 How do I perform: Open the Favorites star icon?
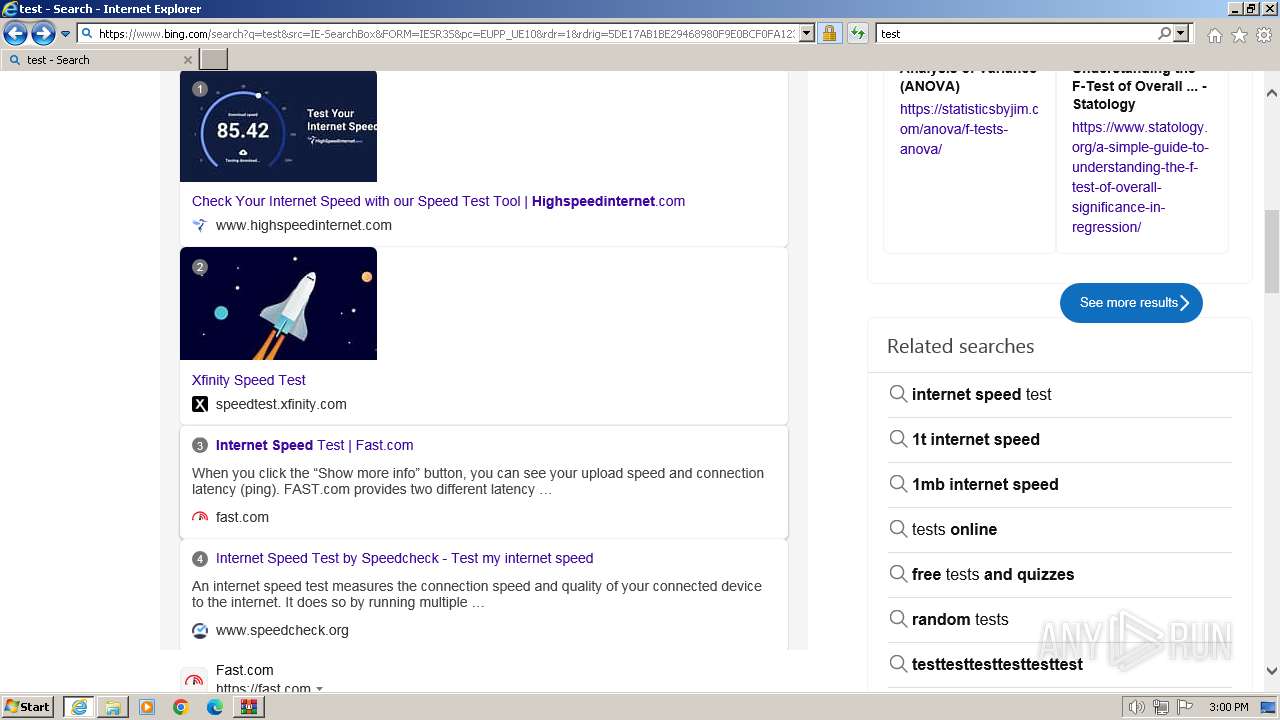point(1239,35)
